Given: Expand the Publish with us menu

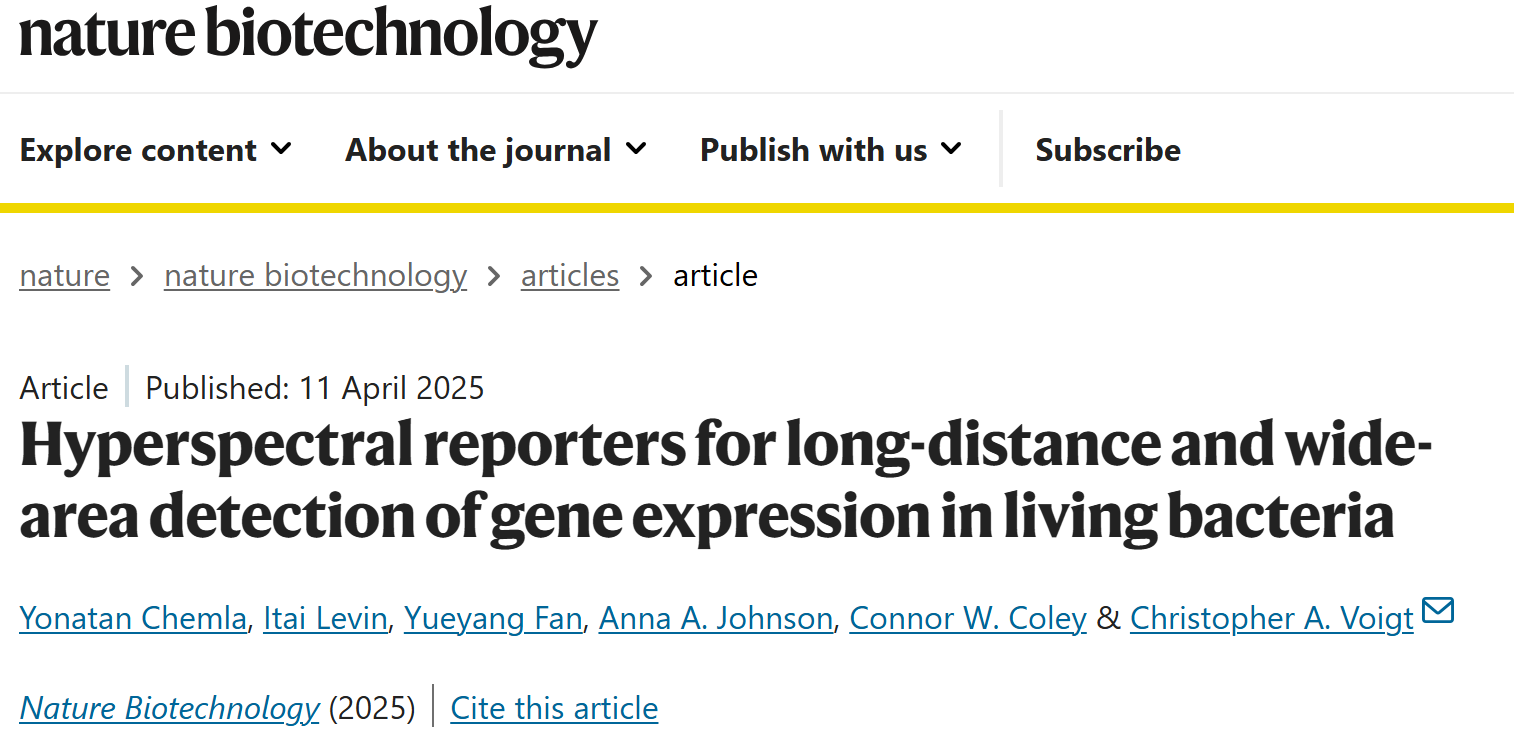Looking at the screenshot, I should (831, 150).
